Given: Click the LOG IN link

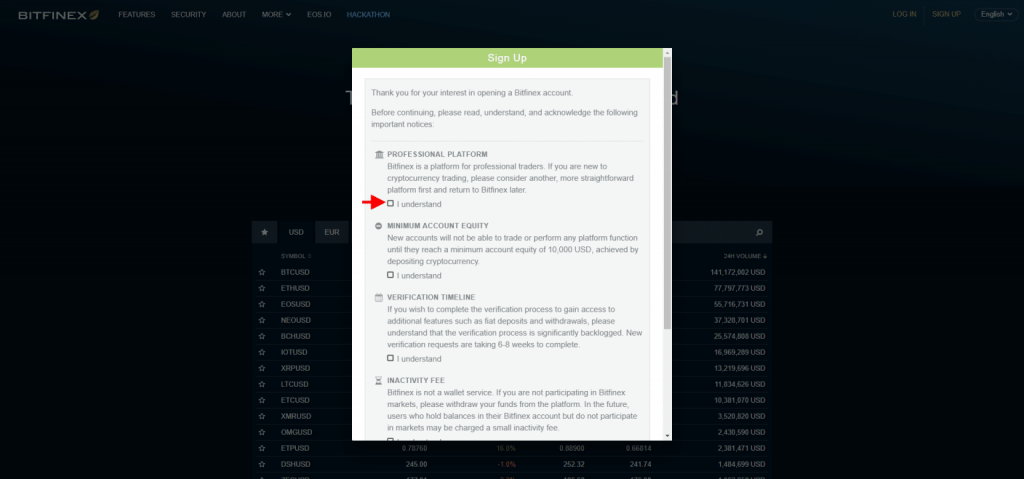Looking at the screenshot, I should [x=904, y=14].
